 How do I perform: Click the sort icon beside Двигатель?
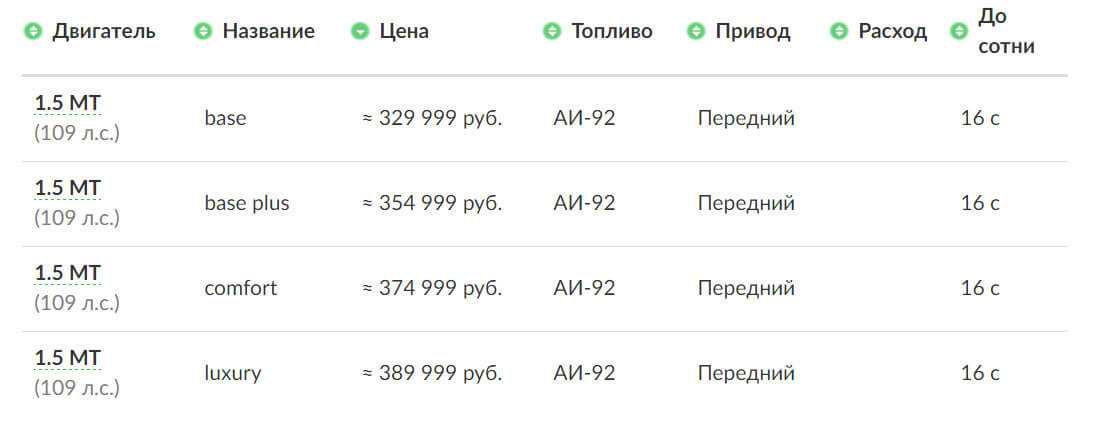coord(32,32)
